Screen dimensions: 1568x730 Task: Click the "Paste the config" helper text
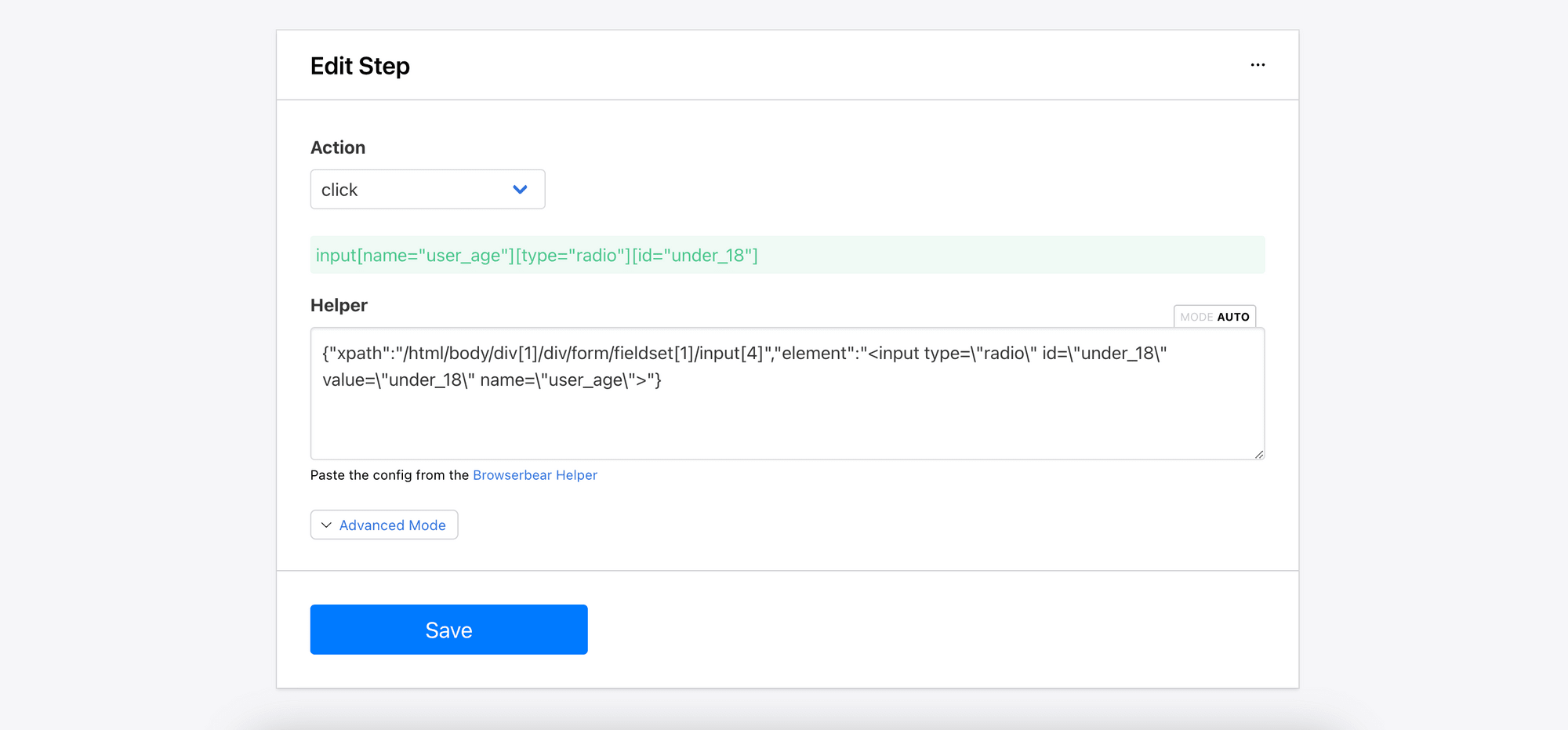[x=390, y=474]
